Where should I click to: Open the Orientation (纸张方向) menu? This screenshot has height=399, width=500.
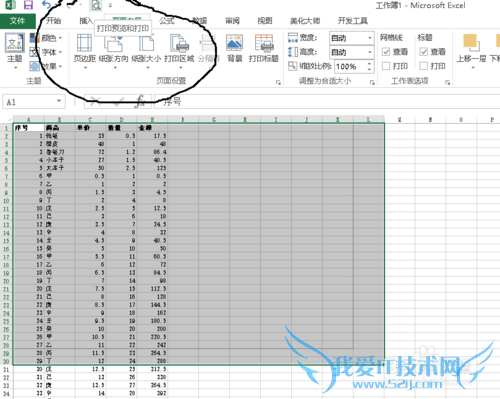click(x=113, y=50)
